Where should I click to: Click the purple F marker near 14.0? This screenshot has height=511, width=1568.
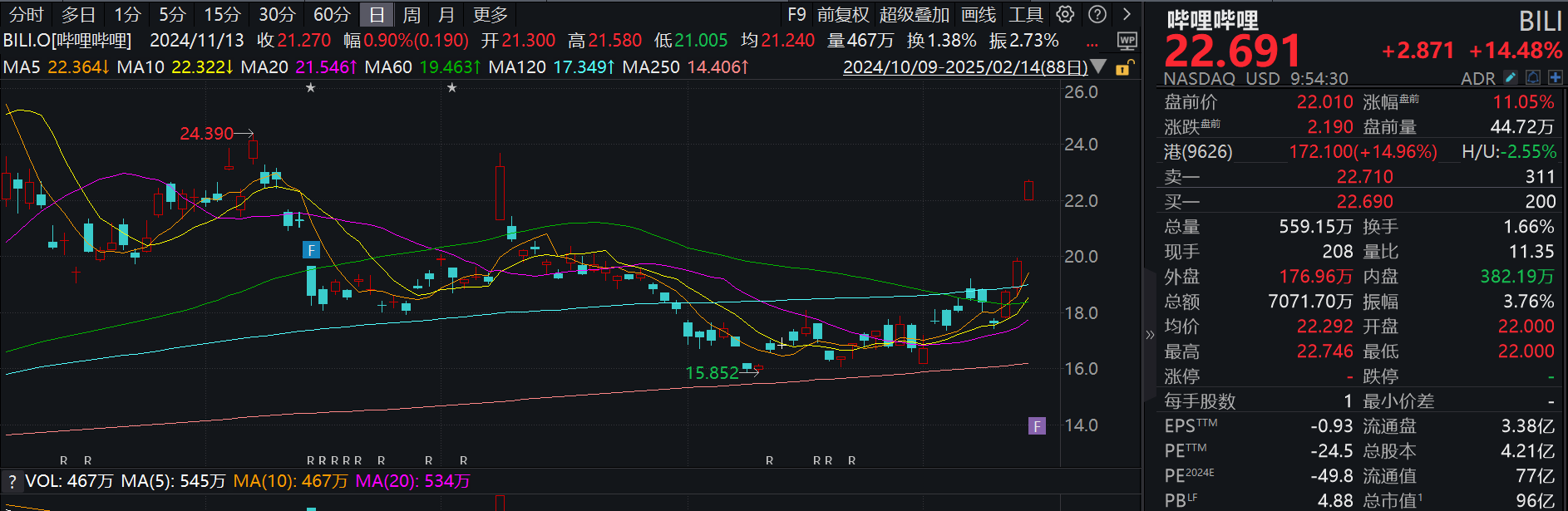pos(1037,426)
